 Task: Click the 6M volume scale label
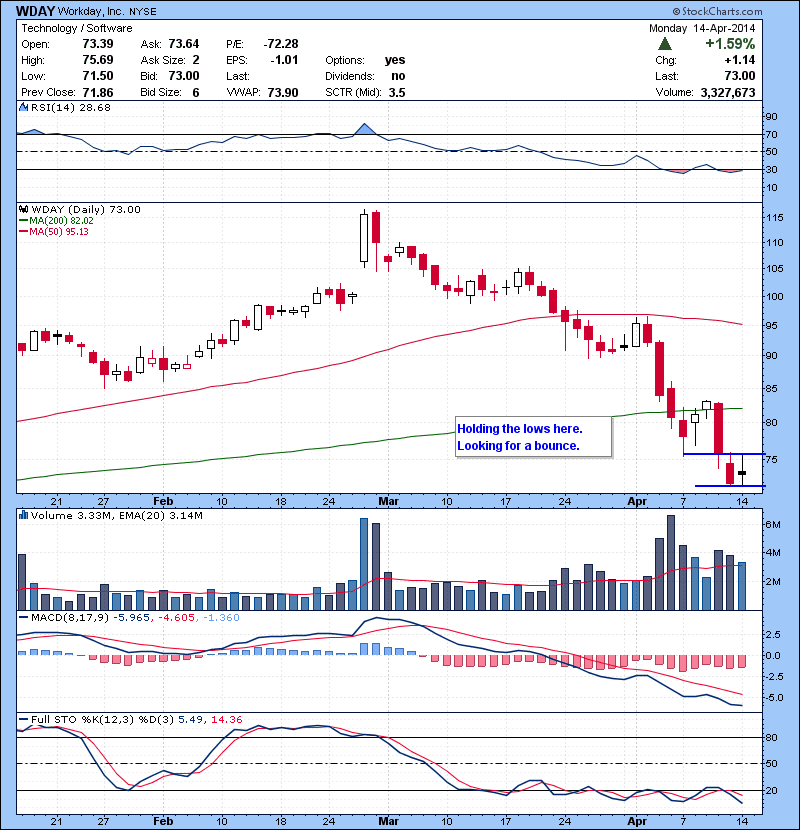pyautogui.click(x=773, y=525)
